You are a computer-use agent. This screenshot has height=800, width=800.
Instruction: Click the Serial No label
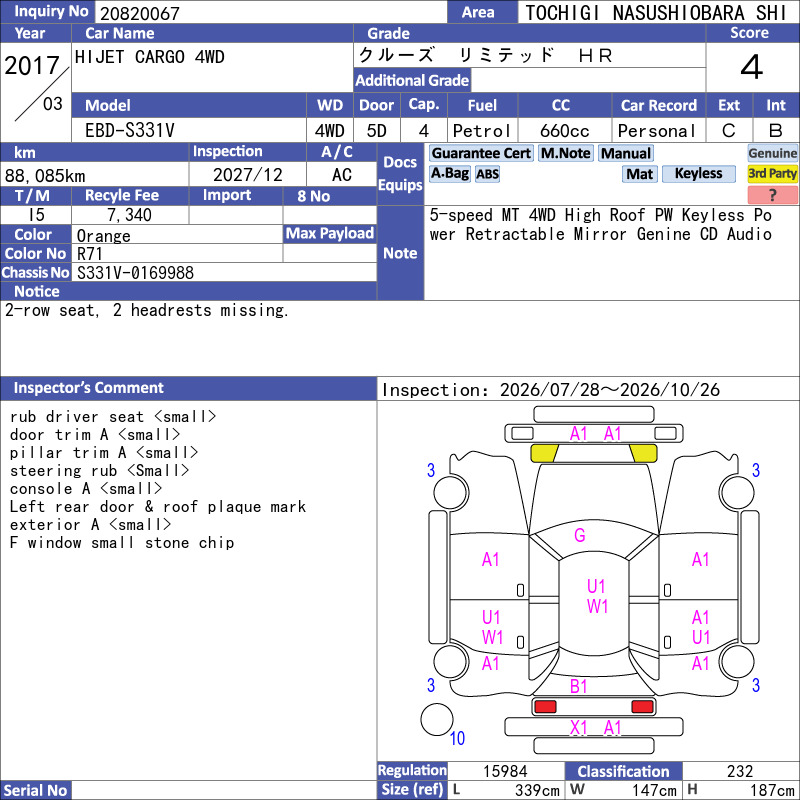coord(35,790)
